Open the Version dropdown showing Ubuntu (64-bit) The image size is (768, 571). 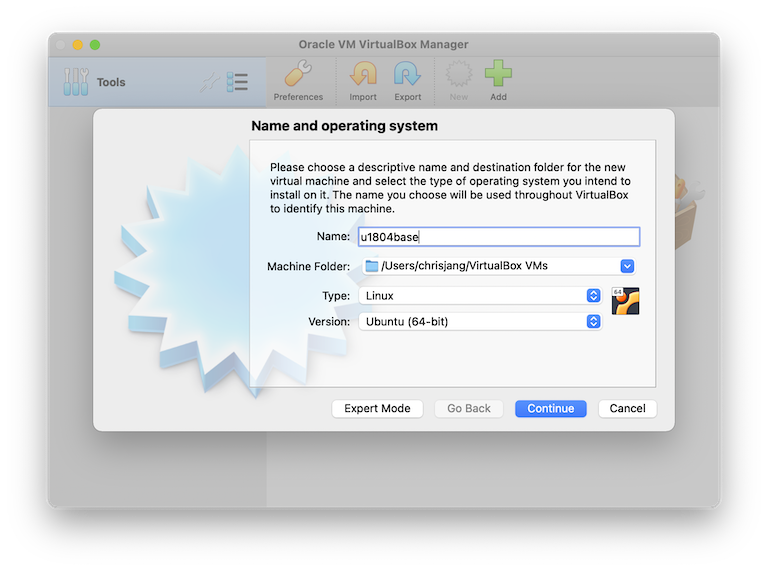(x=480, y=321)
